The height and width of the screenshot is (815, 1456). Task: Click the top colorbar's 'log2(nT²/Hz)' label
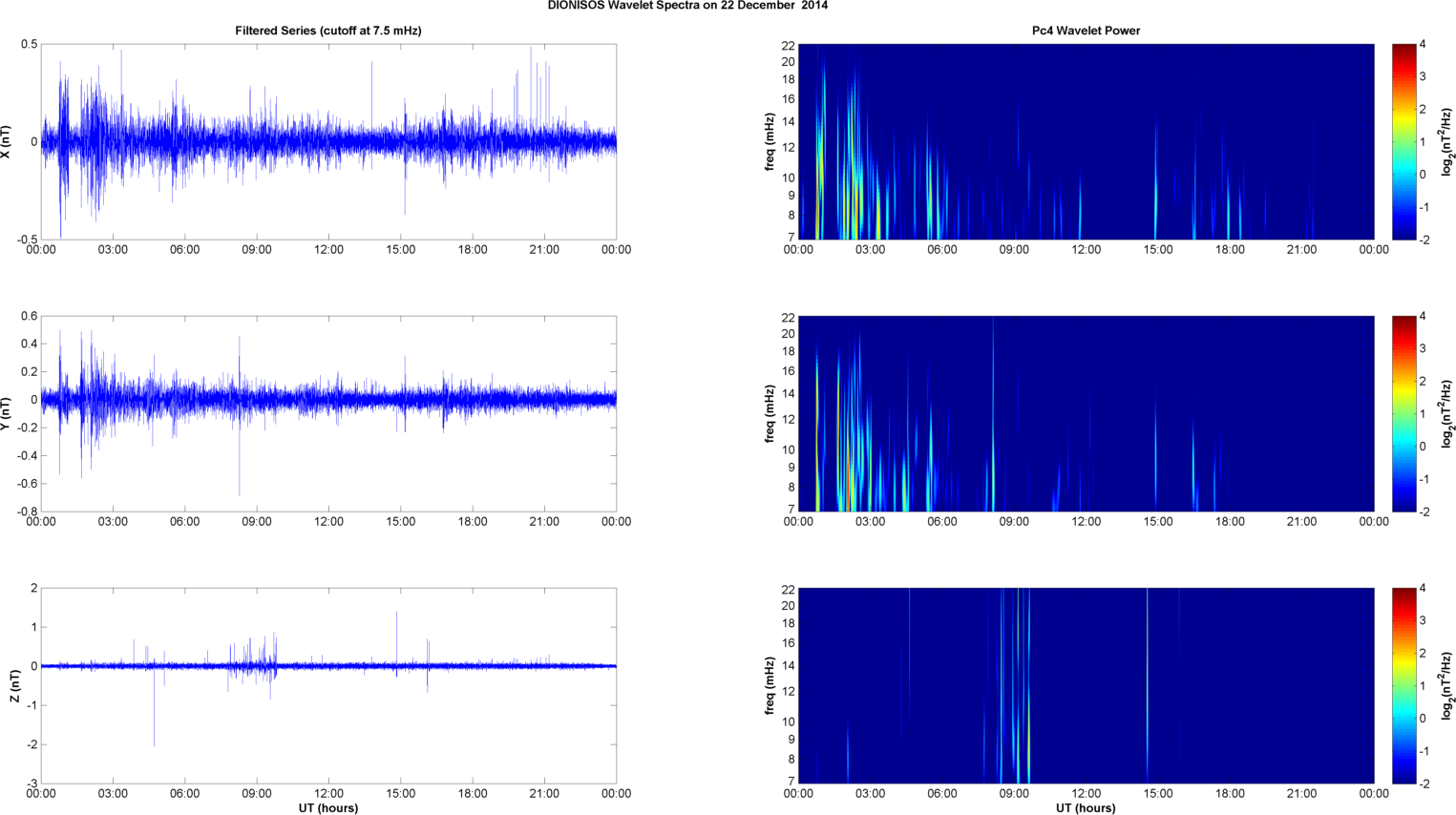pos(1447,142)
